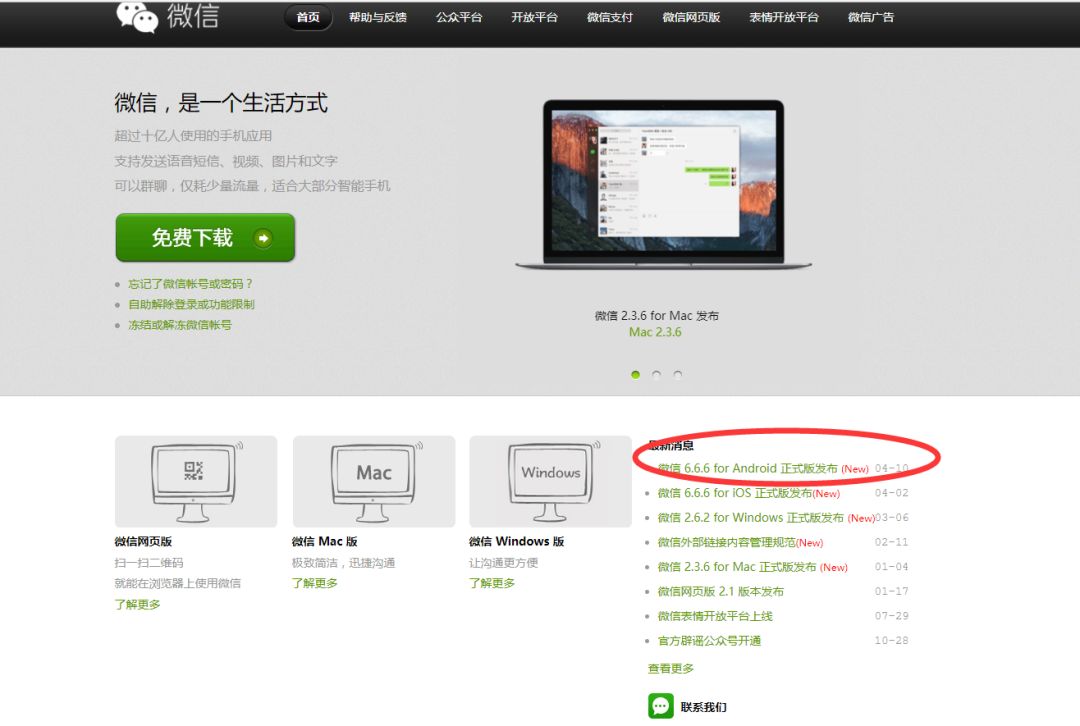Image resolution: width=1080 pixels, height=726 pixels.
Task: Click the 微信 Mac 版 heading
Action: (x=324, y=541)
